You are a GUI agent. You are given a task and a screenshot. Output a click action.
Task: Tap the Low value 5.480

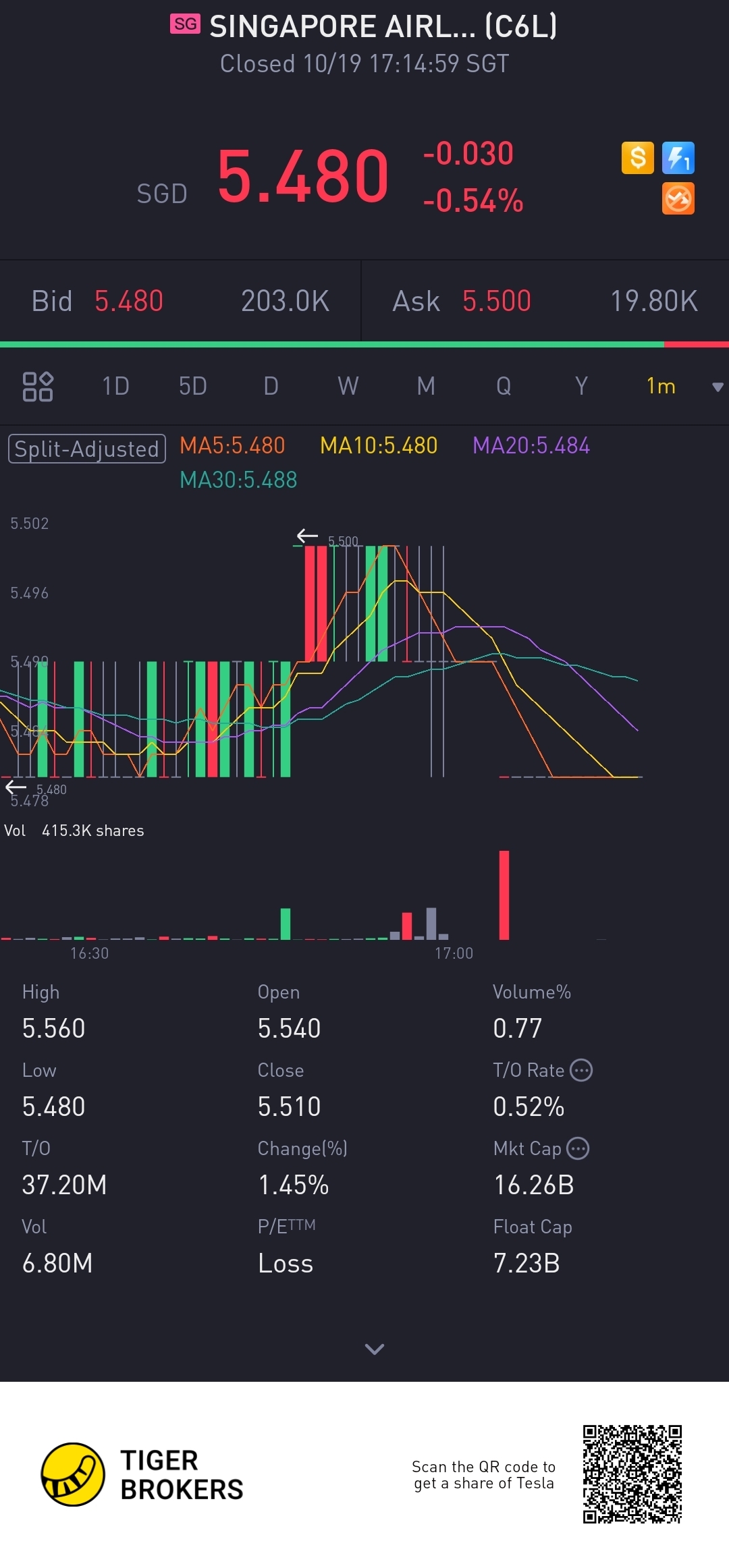pos(54,1107)
